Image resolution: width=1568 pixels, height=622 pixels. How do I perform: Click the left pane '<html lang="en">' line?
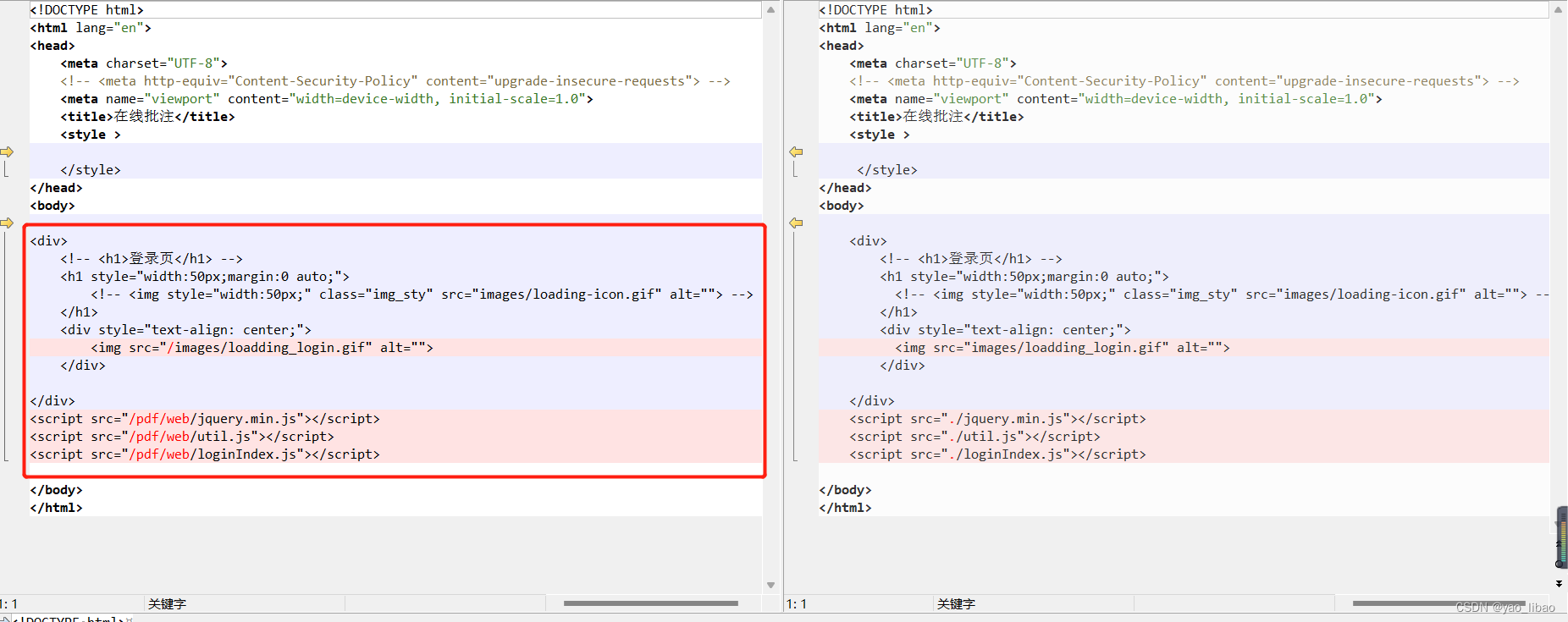(91, 28)
